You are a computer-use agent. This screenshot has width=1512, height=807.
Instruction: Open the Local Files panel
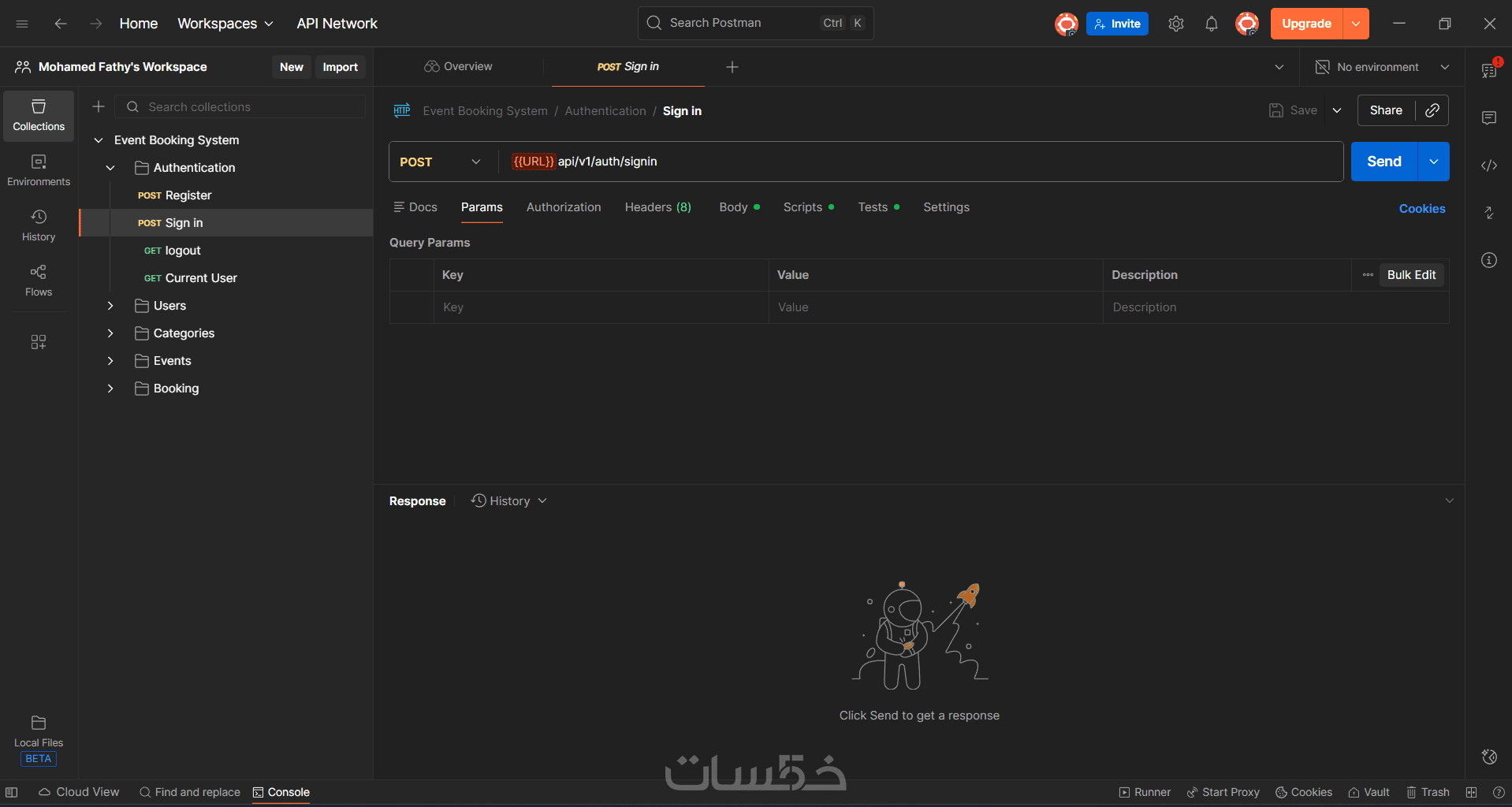(39, 740)
